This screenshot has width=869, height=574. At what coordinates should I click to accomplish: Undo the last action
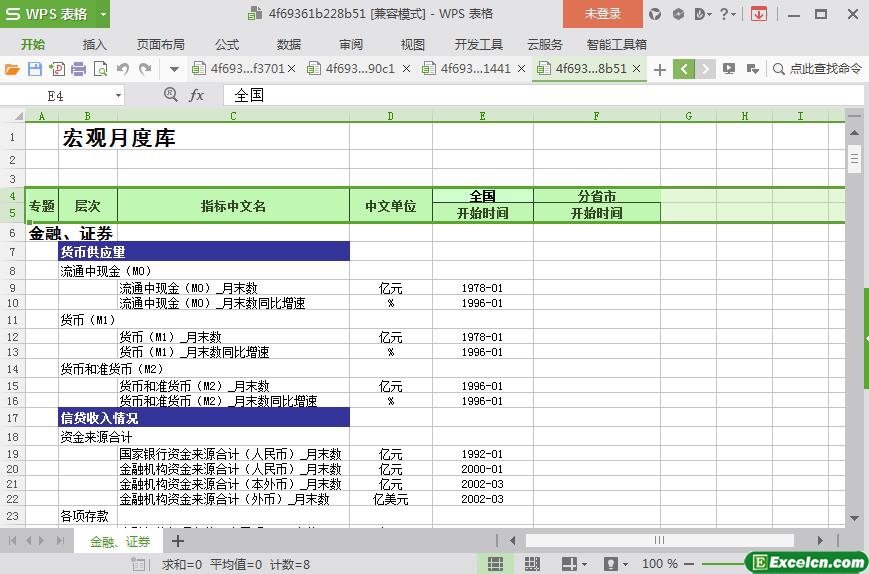pos(123,69)
